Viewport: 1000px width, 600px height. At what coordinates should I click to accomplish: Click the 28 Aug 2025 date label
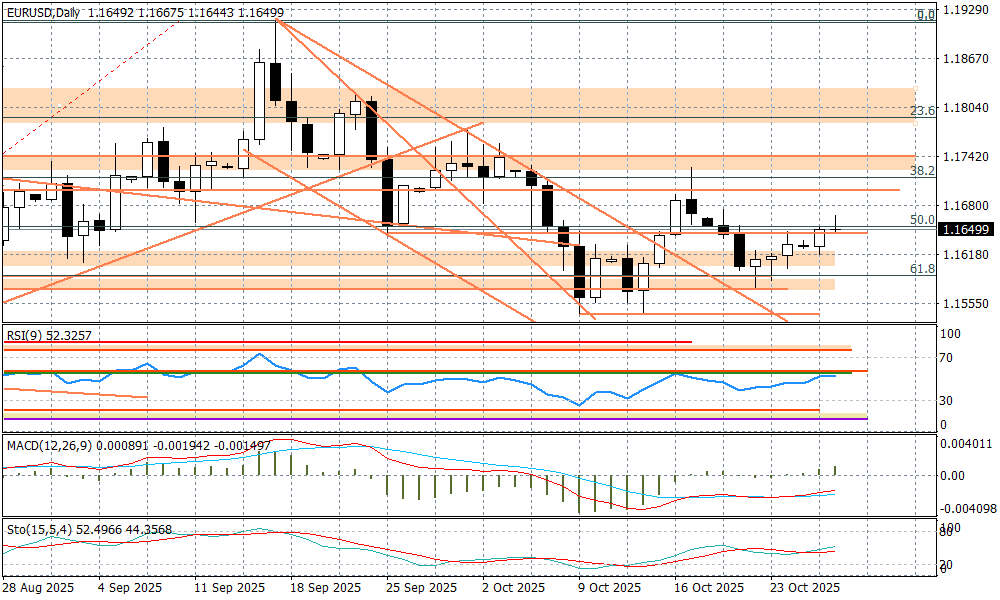(40, 587)
